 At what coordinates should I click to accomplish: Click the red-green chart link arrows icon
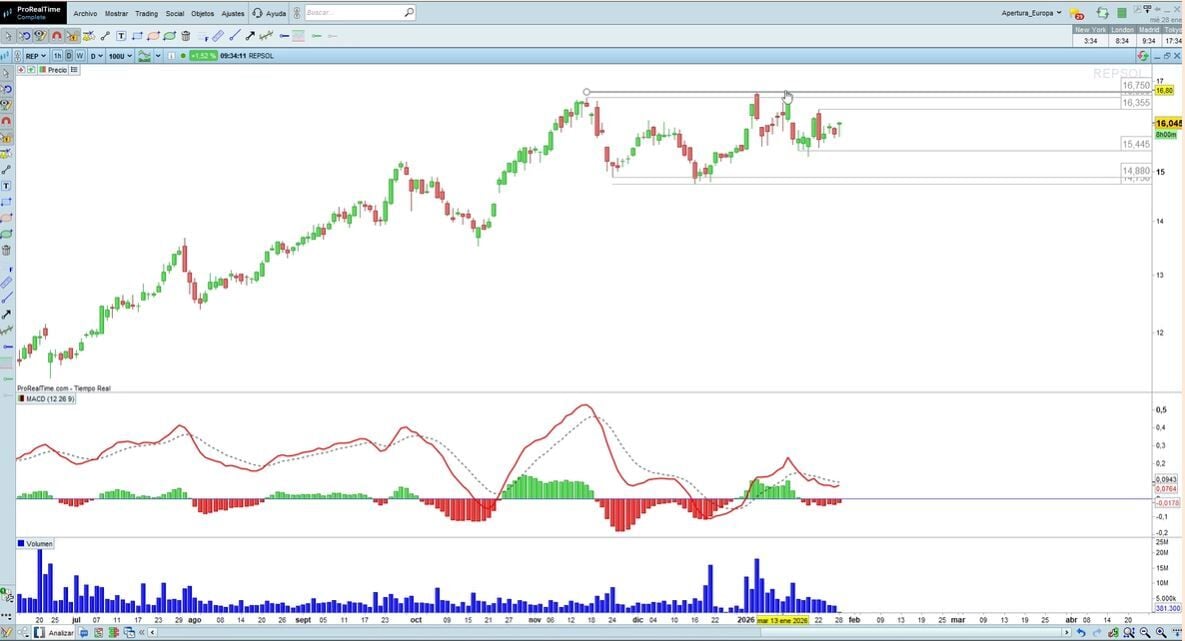coord(1143,56)
